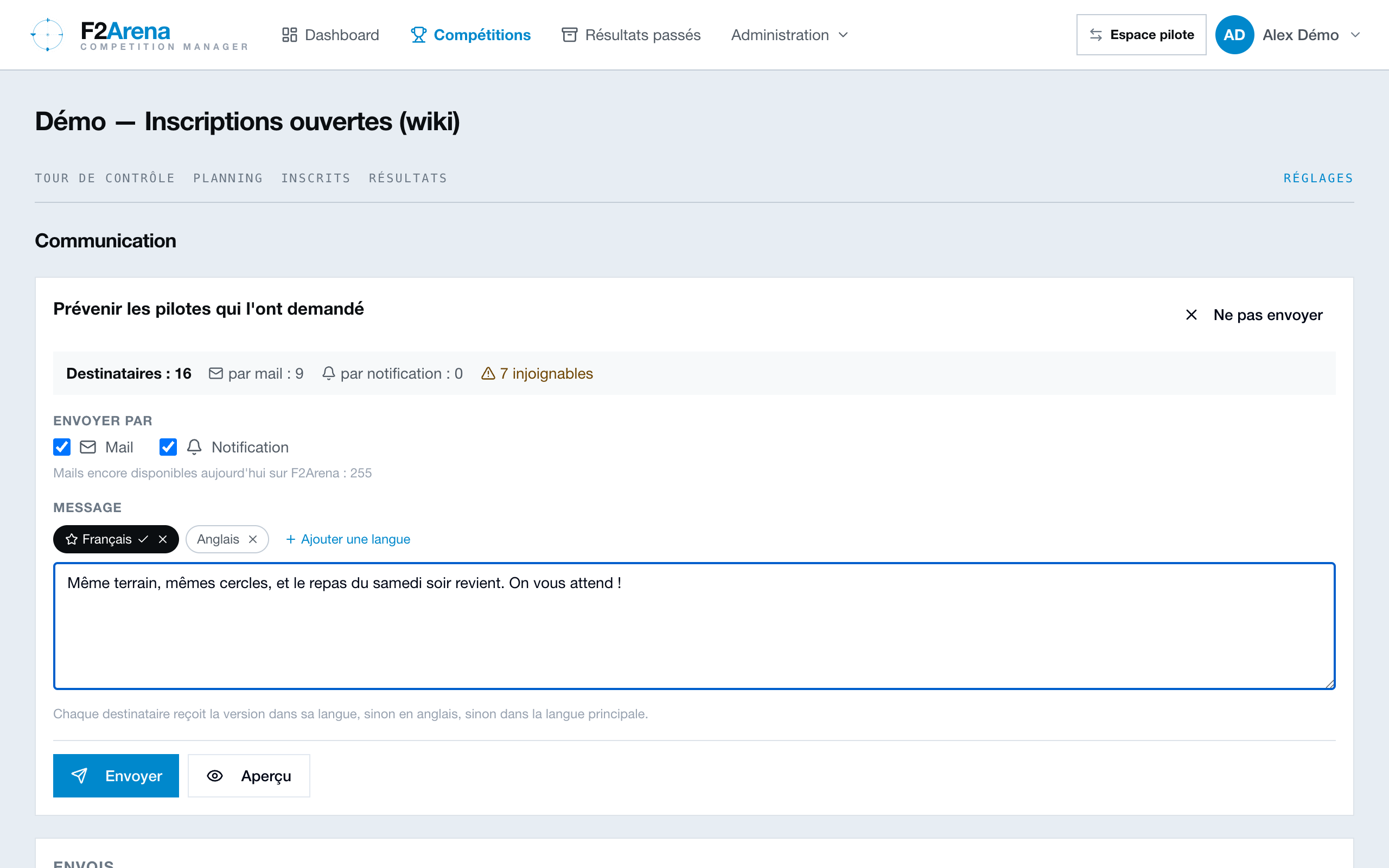Switch to the Réglages tab

[1318, 178]
